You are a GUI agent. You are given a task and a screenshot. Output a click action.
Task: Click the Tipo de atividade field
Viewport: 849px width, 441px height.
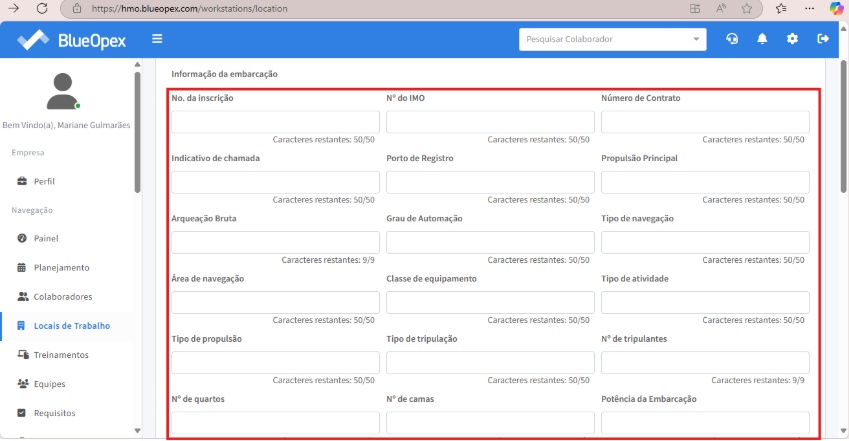click(705, 302)
